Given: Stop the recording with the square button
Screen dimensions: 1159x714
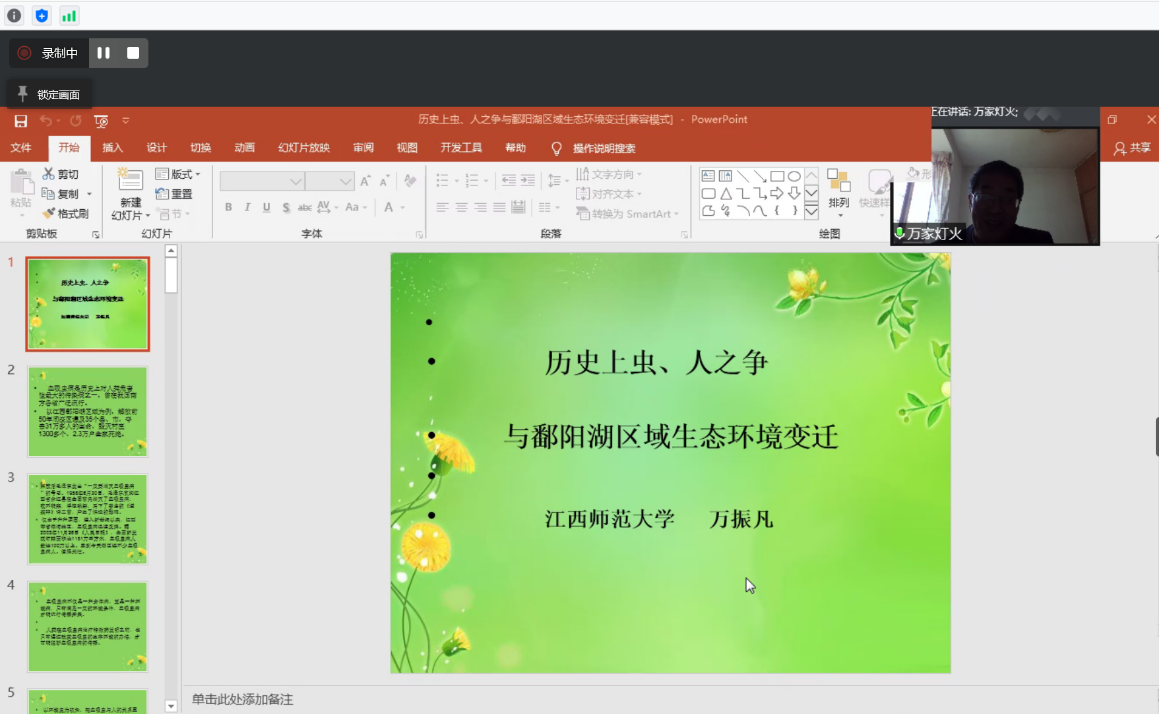Looking at the screenshot, I should point(133,53).
